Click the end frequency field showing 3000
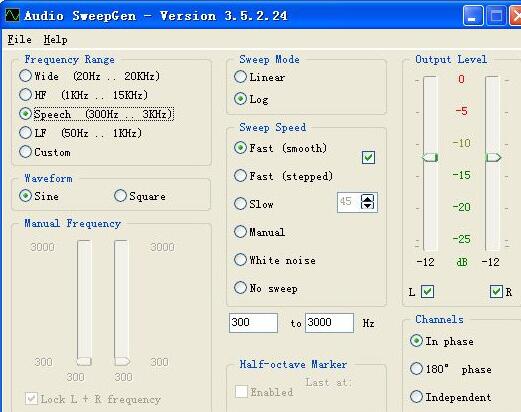Screen dimensions: 521x412 pyautogui.click(x=329, y=323)
